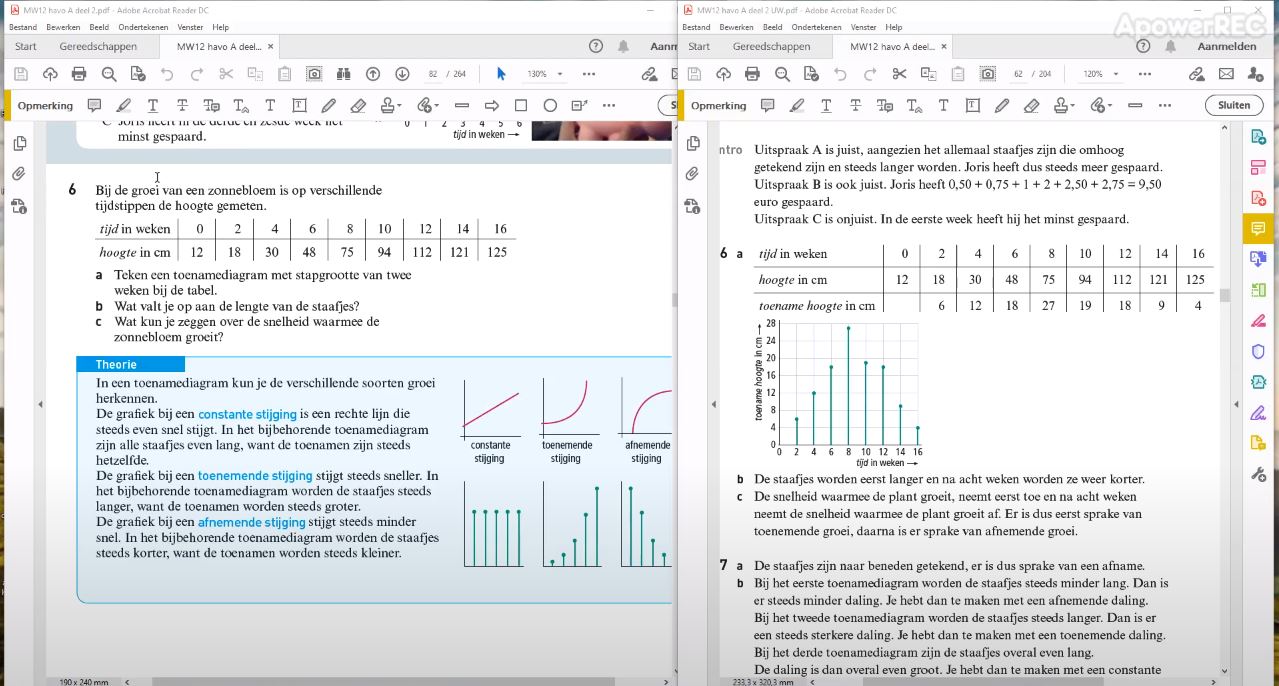
Task: Select the highlighter tool in the left window
Action: (x=123, y=105)
